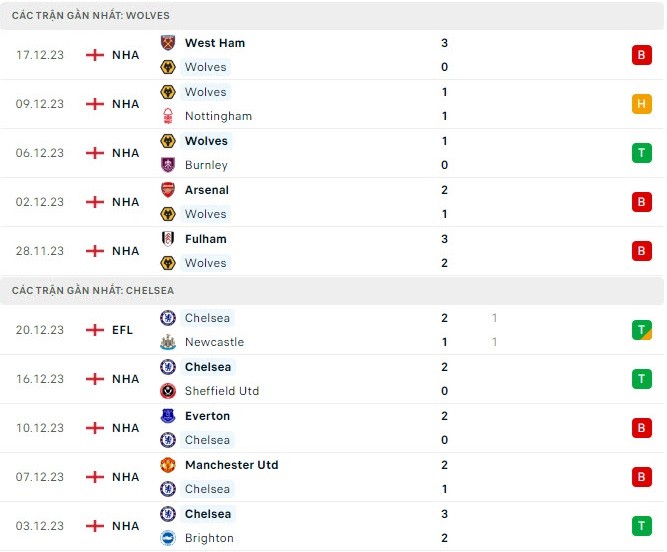Click the Nottingham Forest crest icon
Image resolution: width=667 pixels, height=552 pixels.
point(167,116)
